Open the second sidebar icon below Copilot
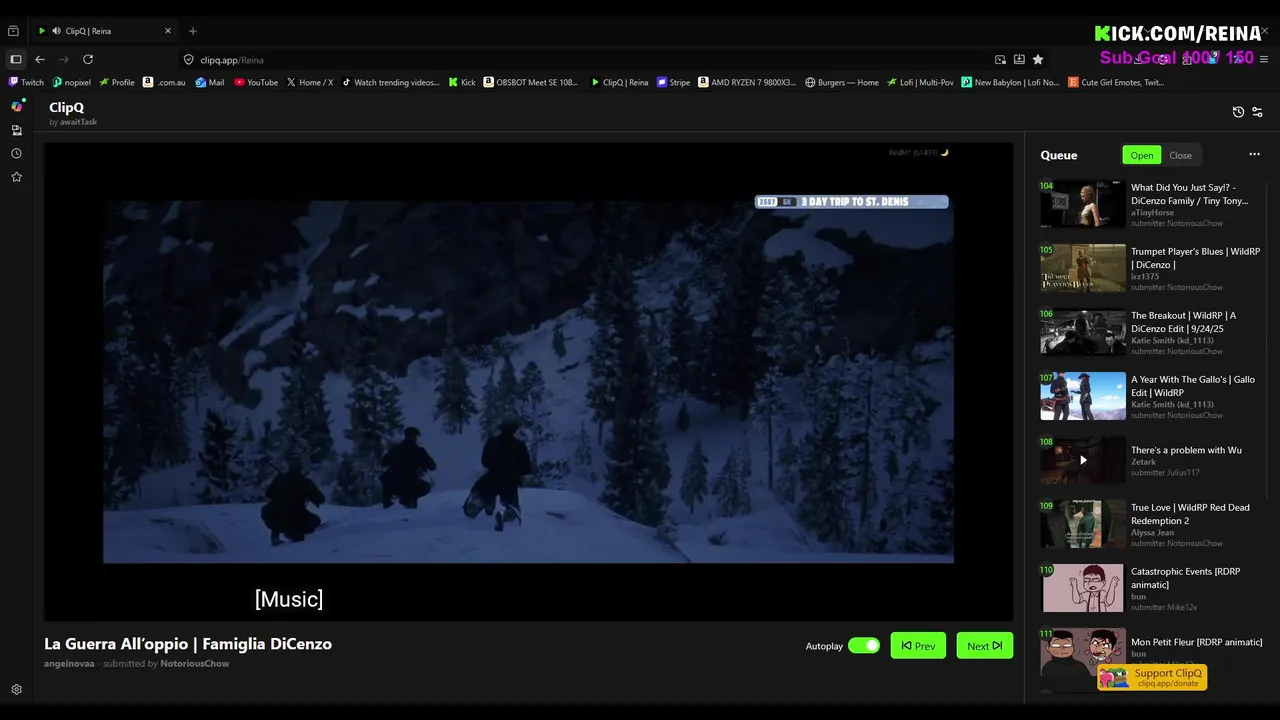Image resolution: width=1280 pixels, height=720 pixels. tap(16, 130)
